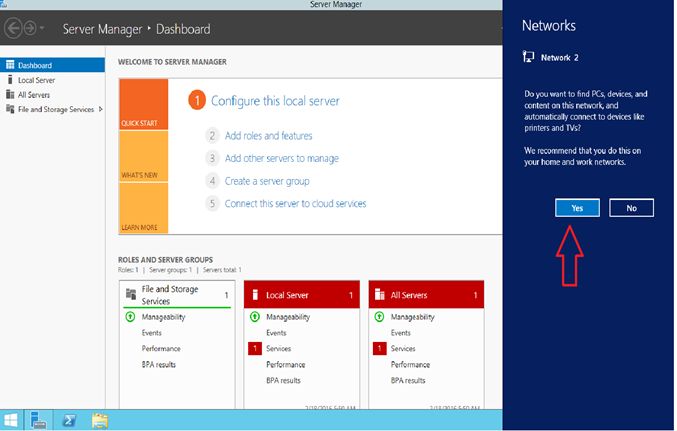Click the All Servers Manageability green status icon
Image resolution: width=677 pixels, height=431 pixels.
(x=379, y=317)
